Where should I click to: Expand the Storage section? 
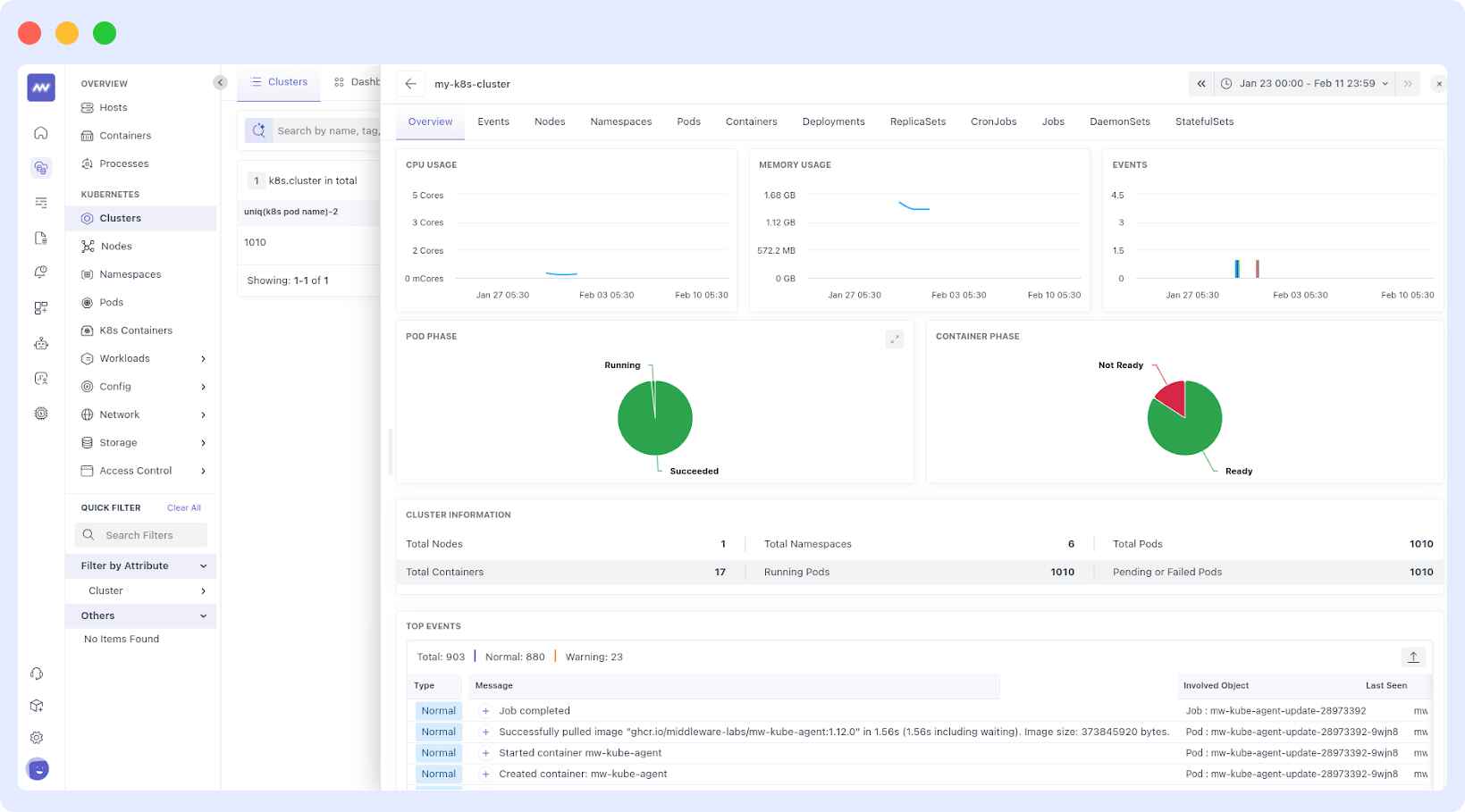(204, 442)
